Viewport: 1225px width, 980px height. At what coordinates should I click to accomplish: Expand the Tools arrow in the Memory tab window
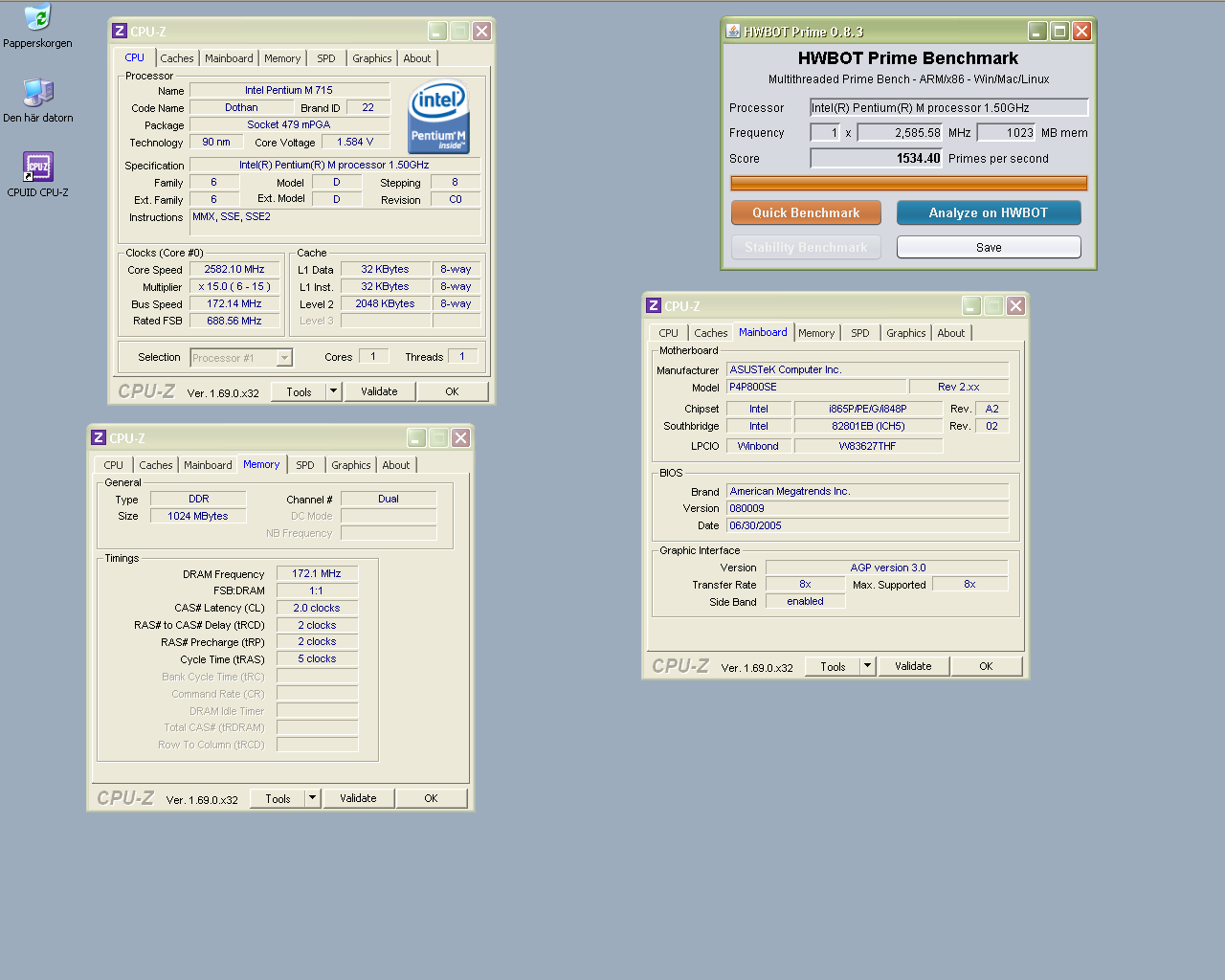pyautogui.click(x=312, y=798)
